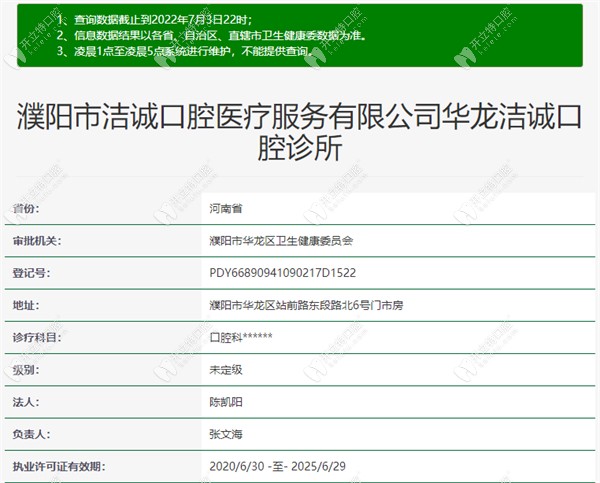Click the responsible person name 张文海
600x483 pixels.
(226, 434)
